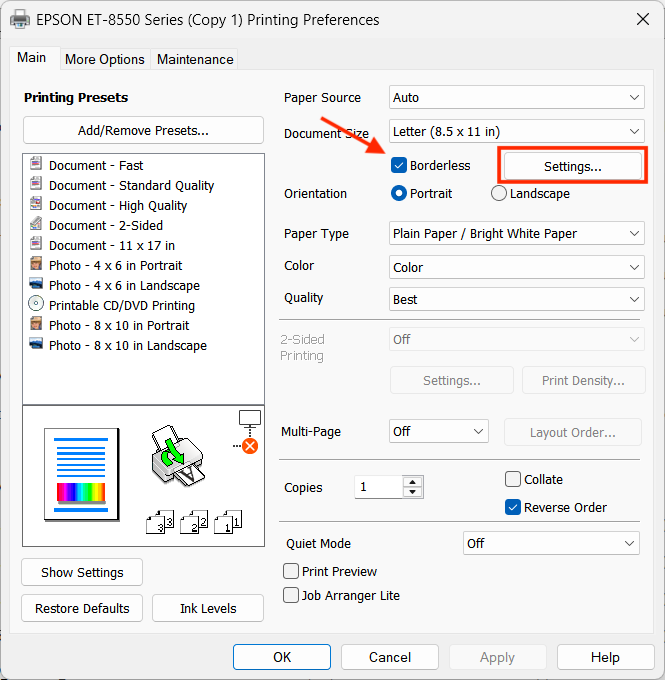Switch to the More Options tab
The height and width of the screenshot is (680, 665).
point(105,59)
